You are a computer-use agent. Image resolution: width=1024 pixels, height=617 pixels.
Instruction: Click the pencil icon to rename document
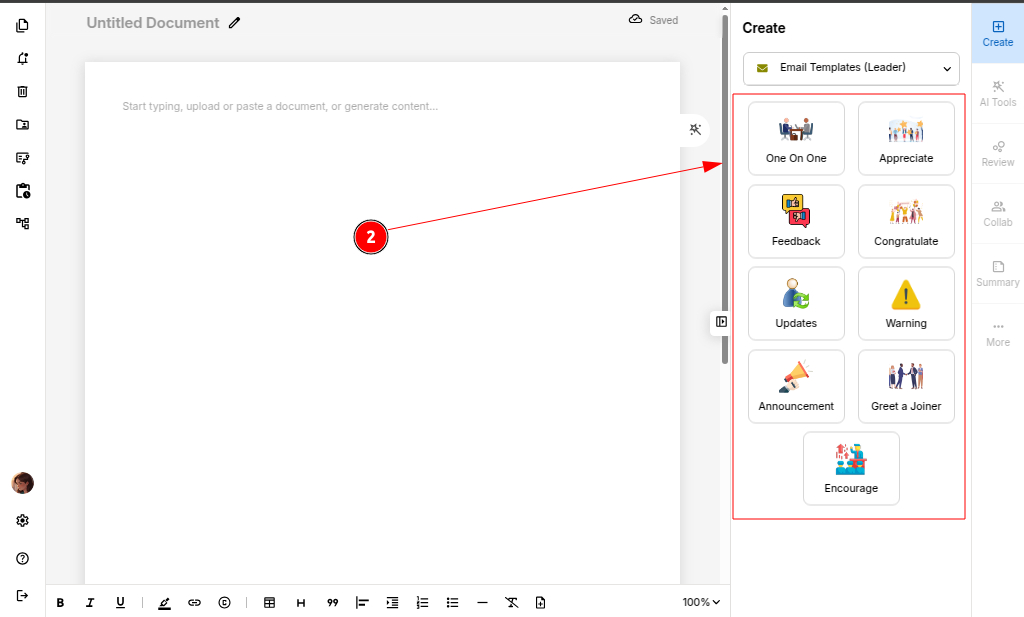(x=235, y=22)
